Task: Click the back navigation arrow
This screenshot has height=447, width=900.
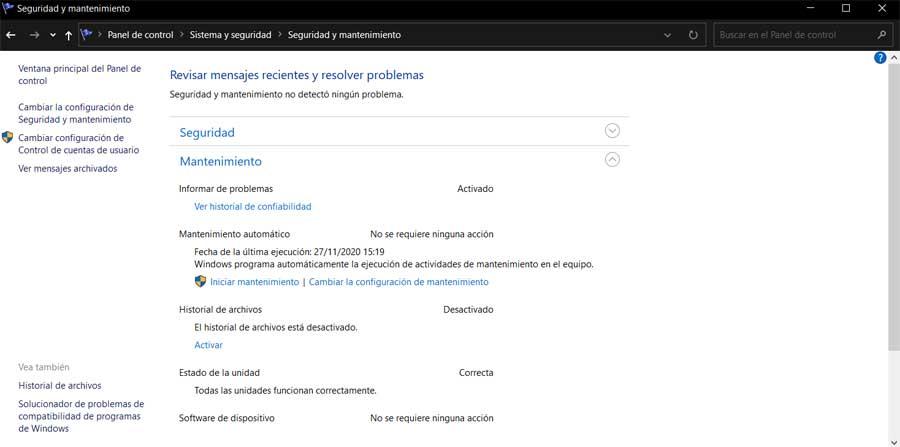Action: pos(10,35)
